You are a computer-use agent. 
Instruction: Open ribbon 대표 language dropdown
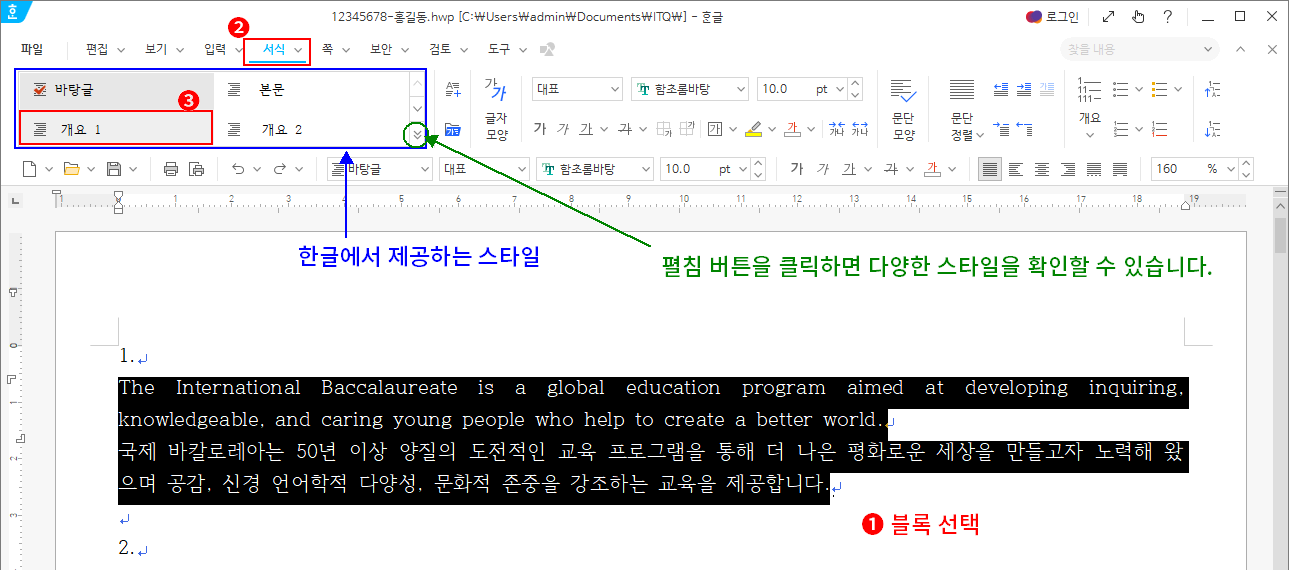[614, 89]
